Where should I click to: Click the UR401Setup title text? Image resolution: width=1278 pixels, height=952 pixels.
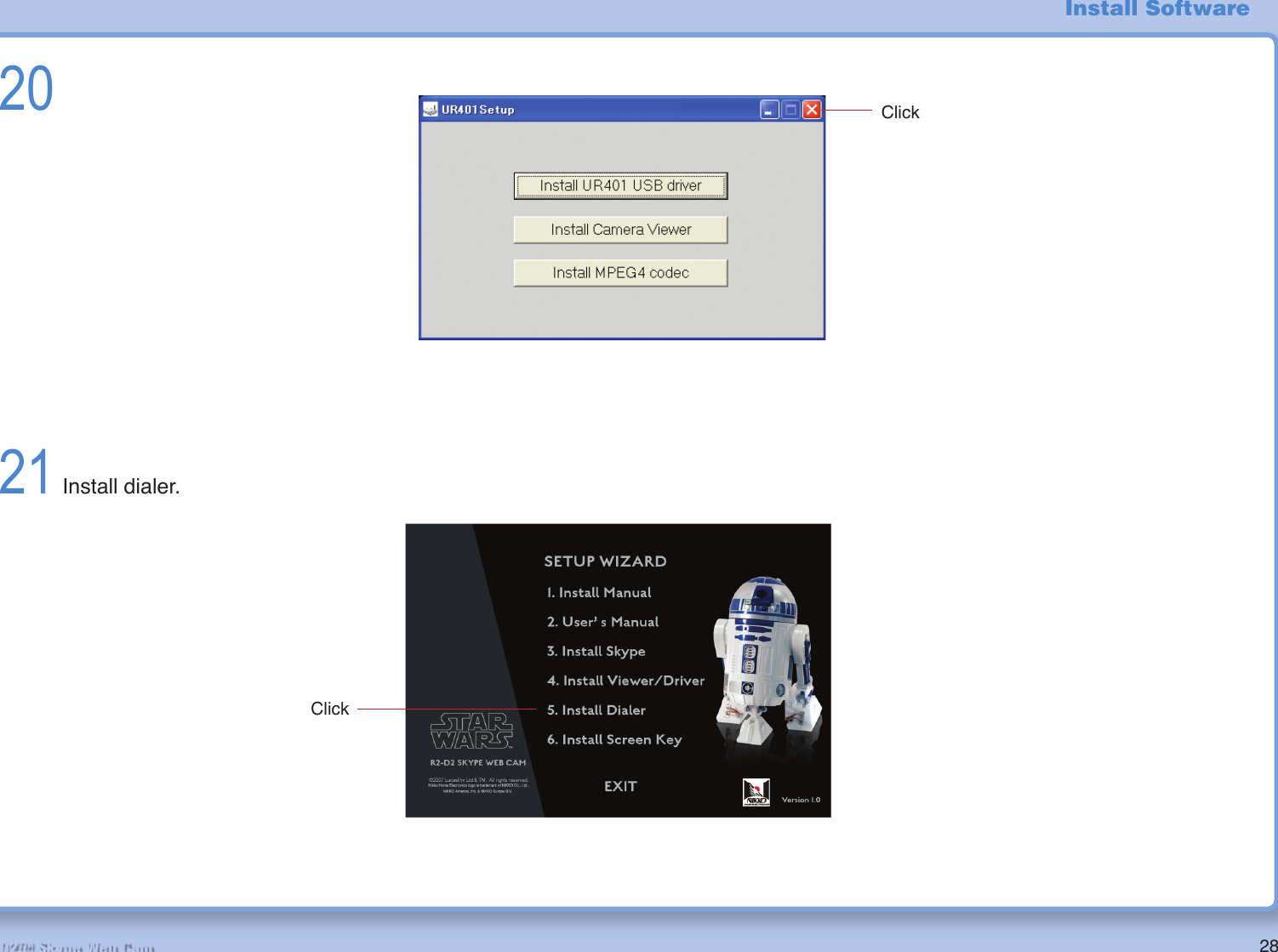pyautogui.click(x=478, y=110)
